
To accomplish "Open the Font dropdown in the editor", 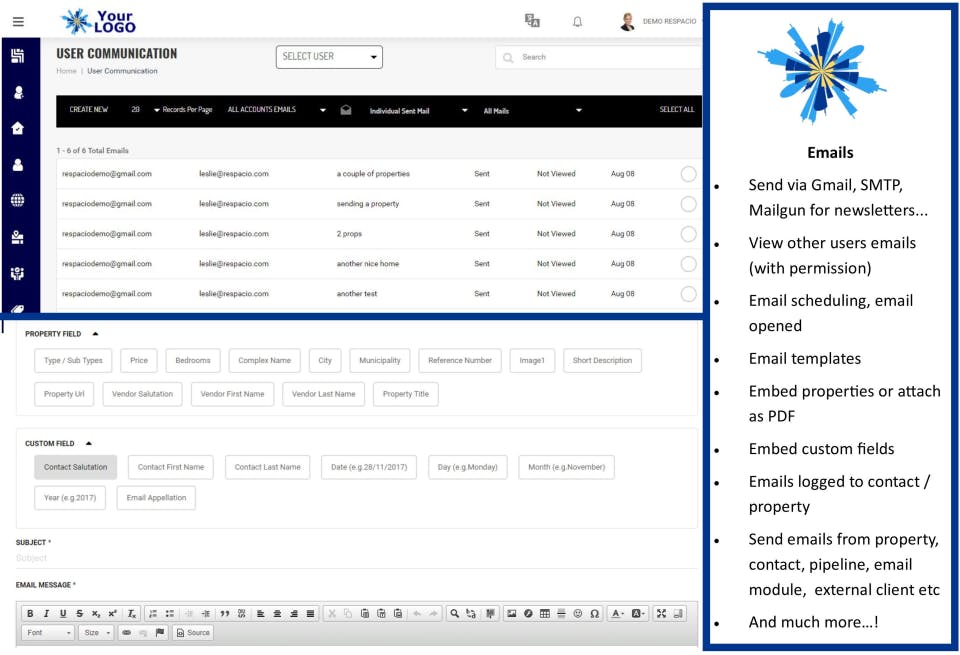I will click(x=48, y=632).
